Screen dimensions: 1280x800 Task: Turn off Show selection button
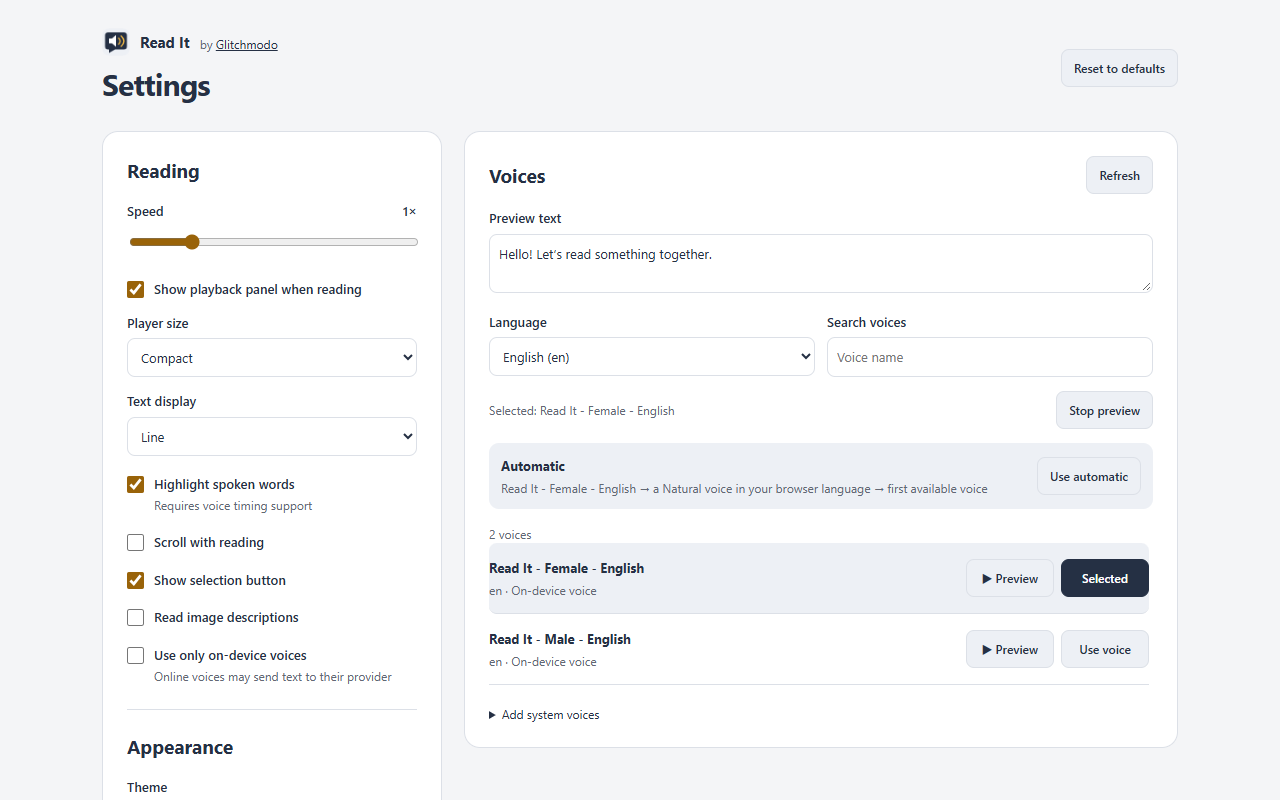tap(136, 581)
